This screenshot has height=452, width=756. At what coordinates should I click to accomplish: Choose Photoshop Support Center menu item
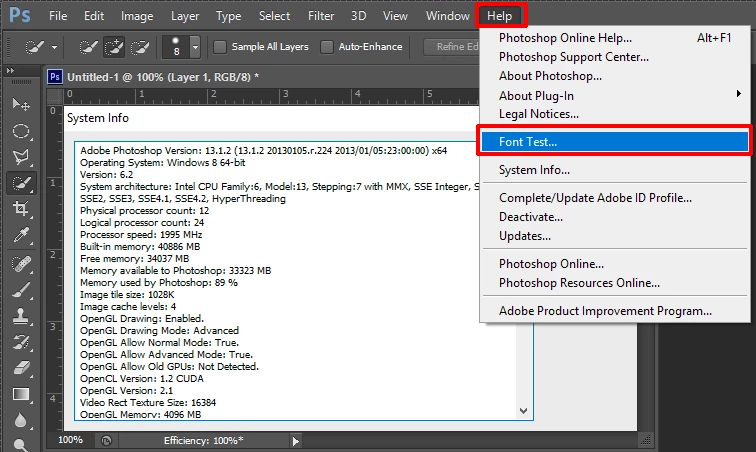(615, 57)
